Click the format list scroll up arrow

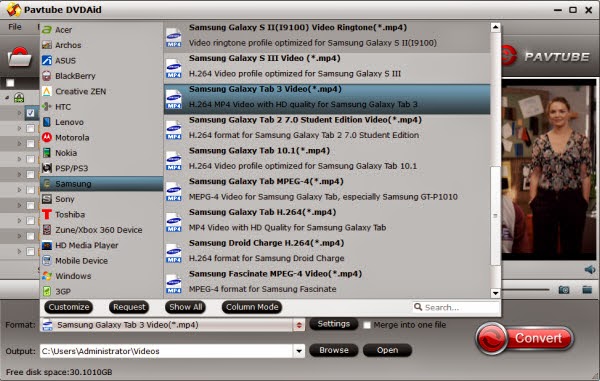pyautogui.click(x=496, y=27)
